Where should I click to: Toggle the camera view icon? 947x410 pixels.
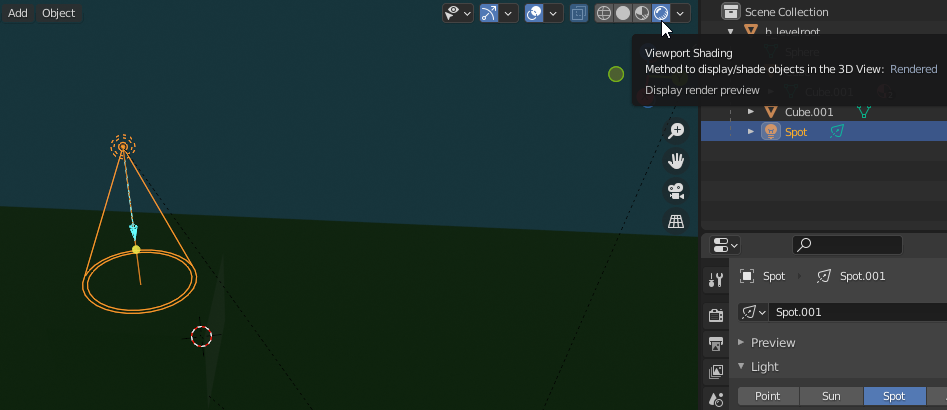point(676,191)
